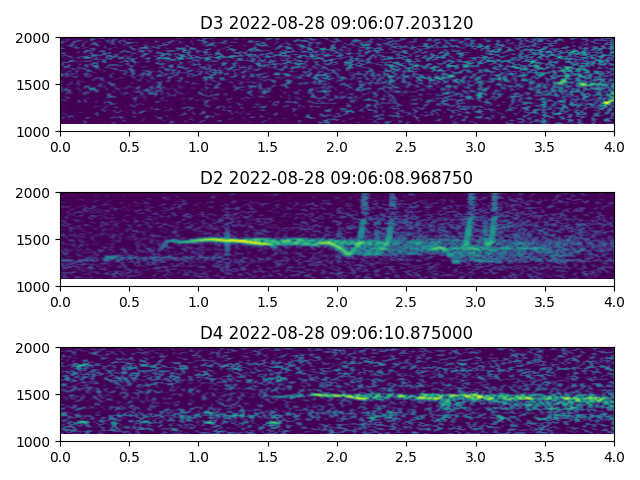The image size is (640, 480).
Task: Click the 1.5 x-axis tick under D2 plot
Action: coord(268,301)
